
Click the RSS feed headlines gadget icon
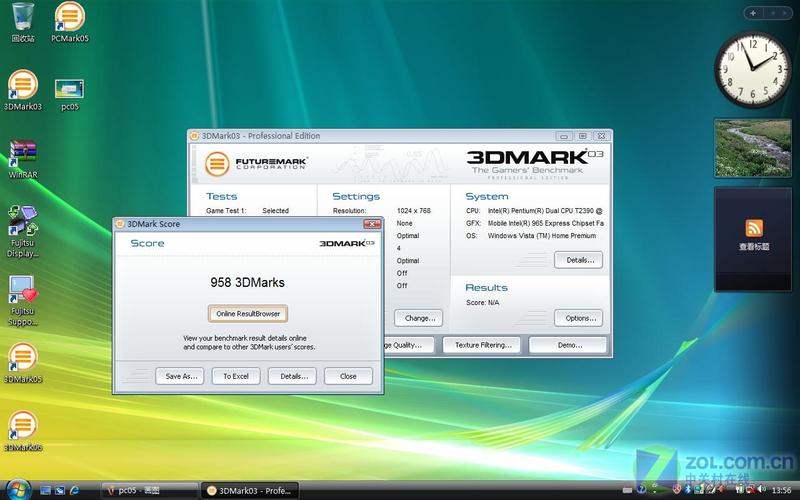tap(754, 228)
